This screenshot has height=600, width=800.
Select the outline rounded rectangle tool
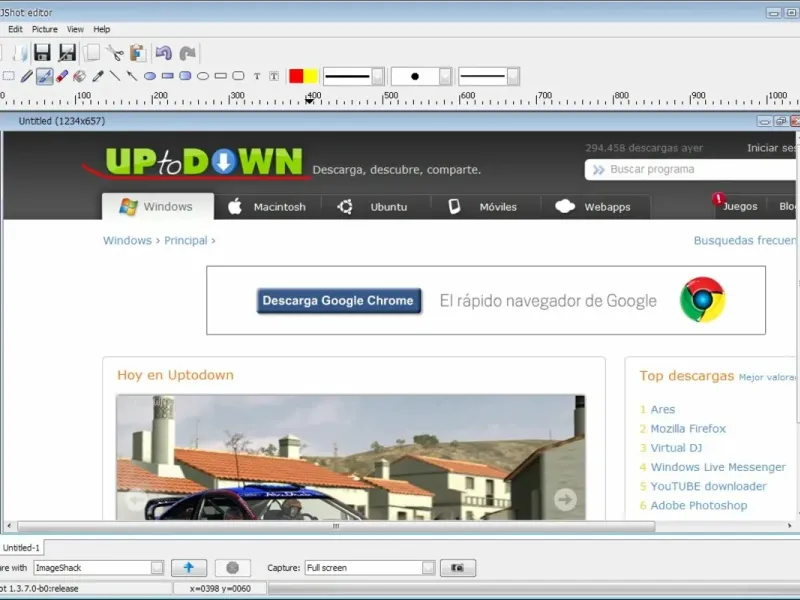[238, 76]
